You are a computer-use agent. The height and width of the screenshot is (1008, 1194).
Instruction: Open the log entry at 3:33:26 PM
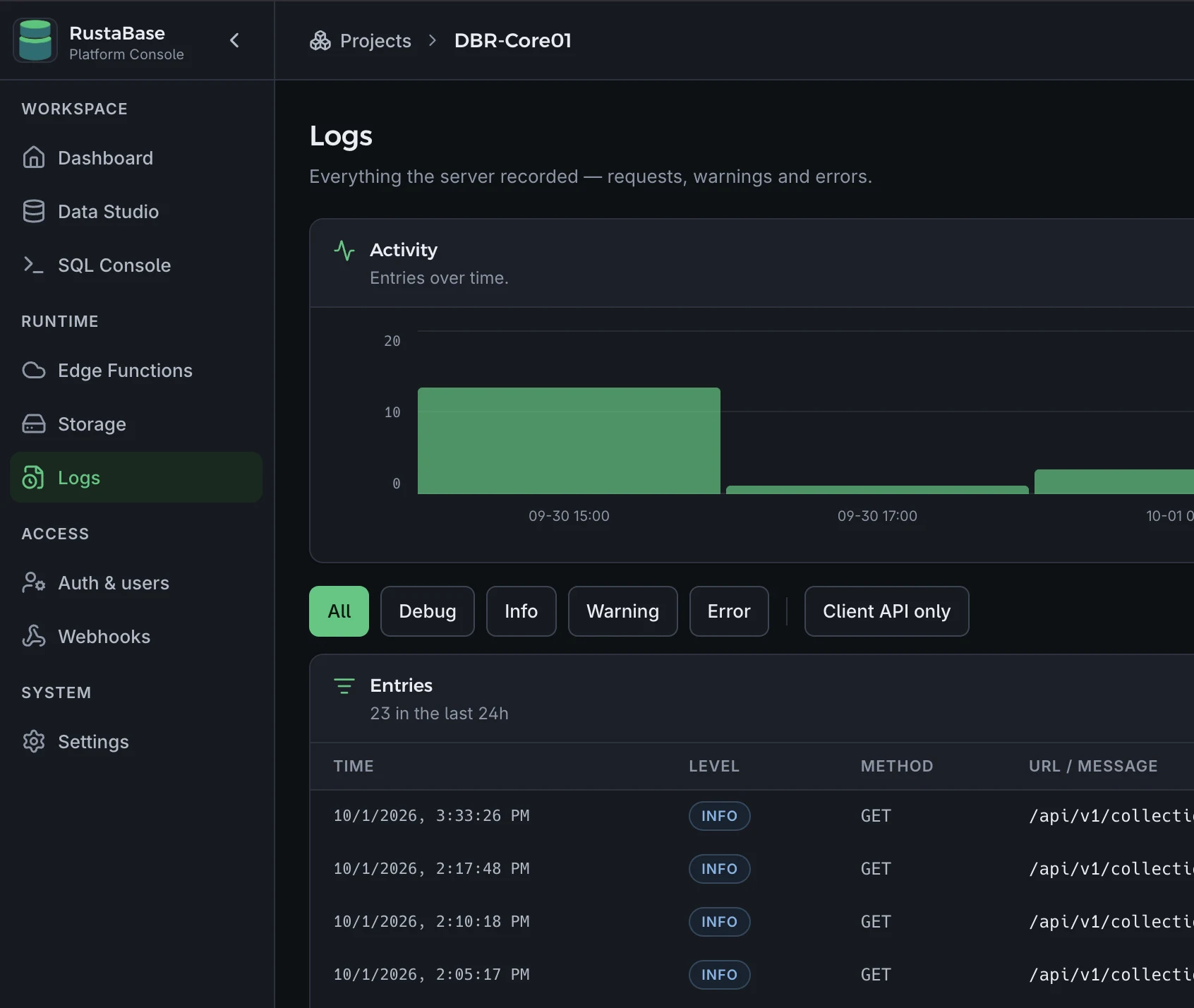point(752,816)
